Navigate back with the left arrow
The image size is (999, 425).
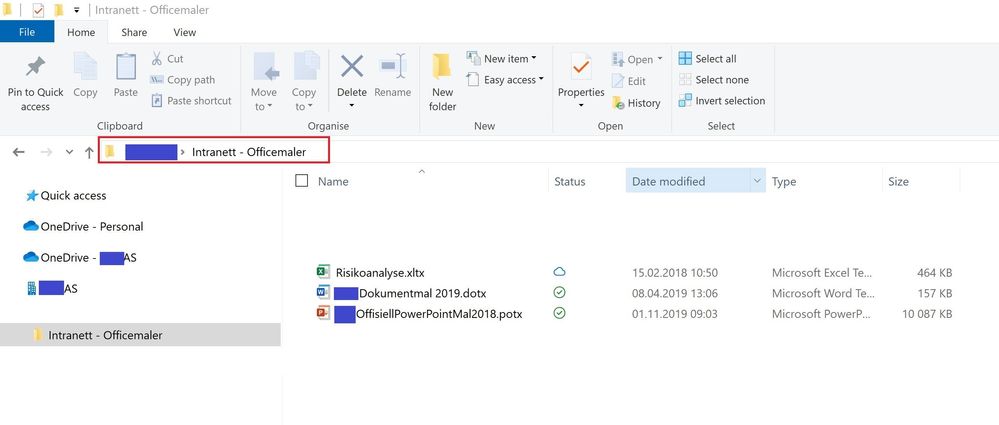click(x=18, y=152)
